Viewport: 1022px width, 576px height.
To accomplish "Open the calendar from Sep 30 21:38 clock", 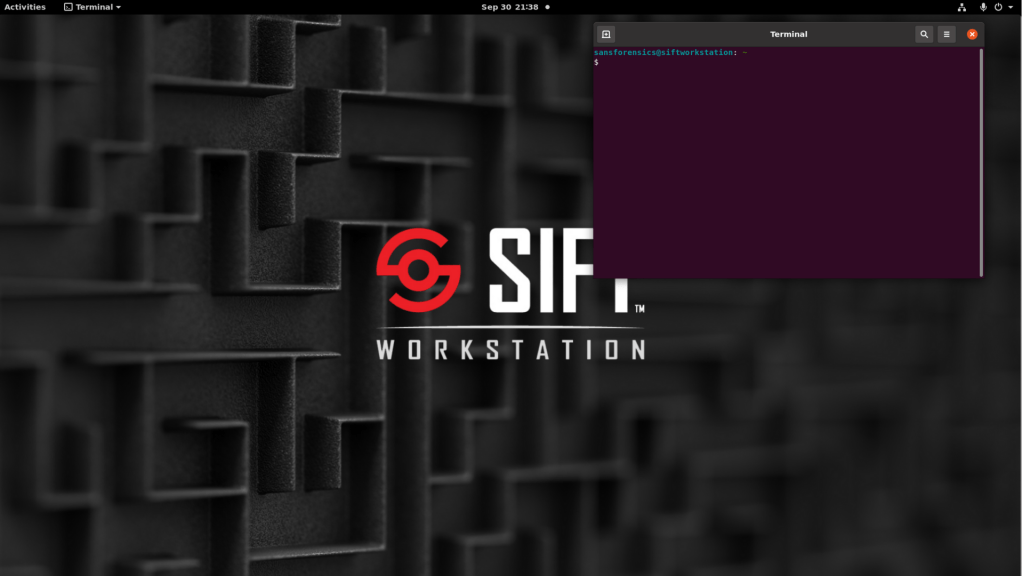I will click(509, 7).
